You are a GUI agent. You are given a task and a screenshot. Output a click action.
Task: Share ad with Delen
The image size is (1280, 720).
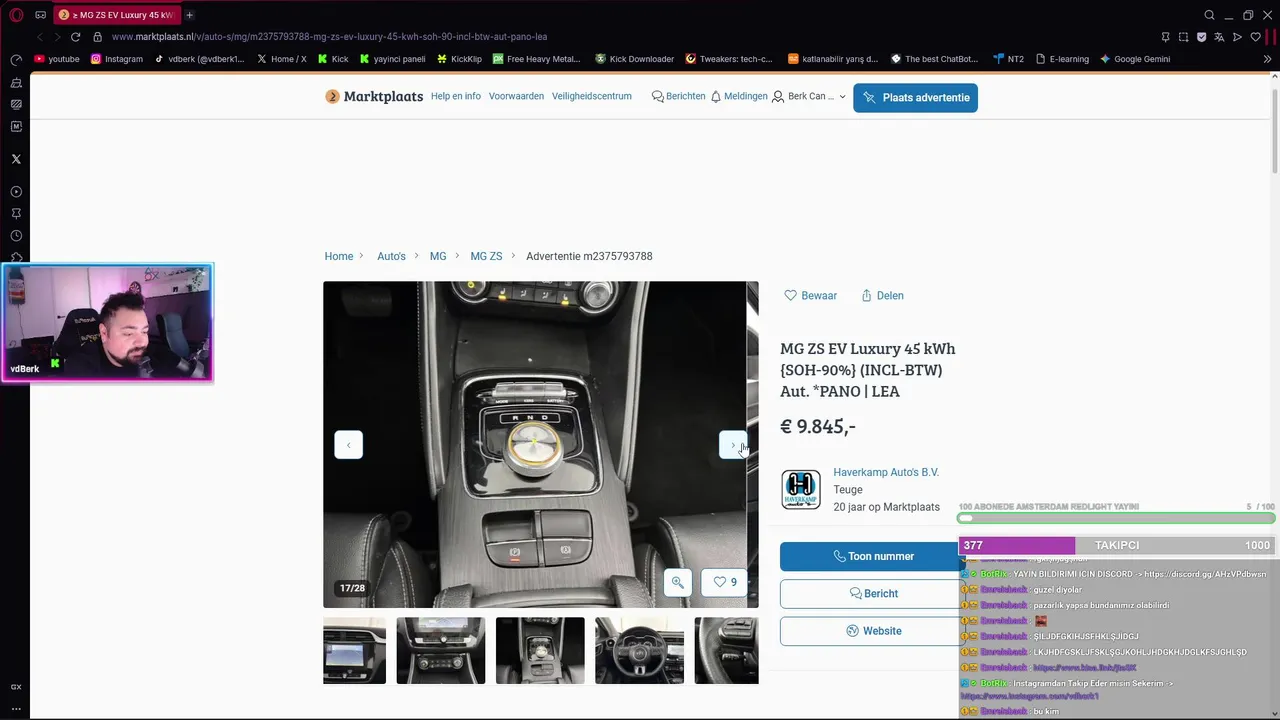coord(882,296)
